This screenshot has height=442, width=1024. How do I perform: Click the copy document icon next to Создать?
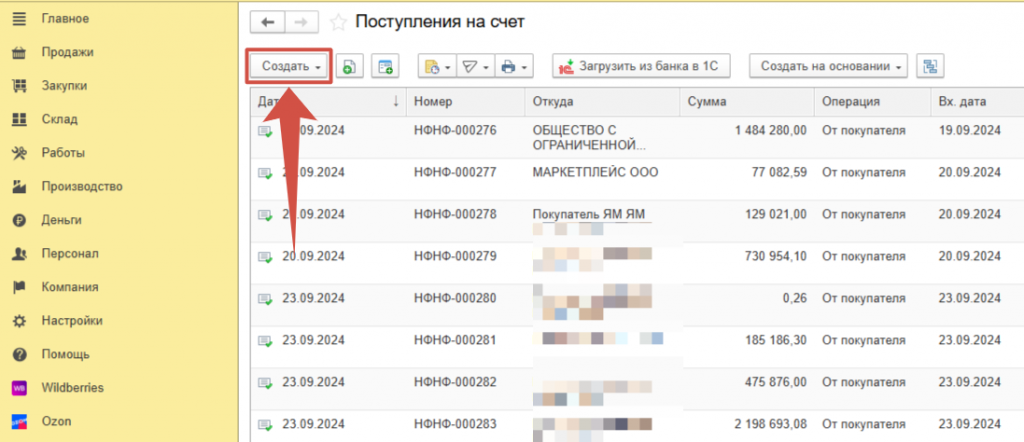coord(348,67)
